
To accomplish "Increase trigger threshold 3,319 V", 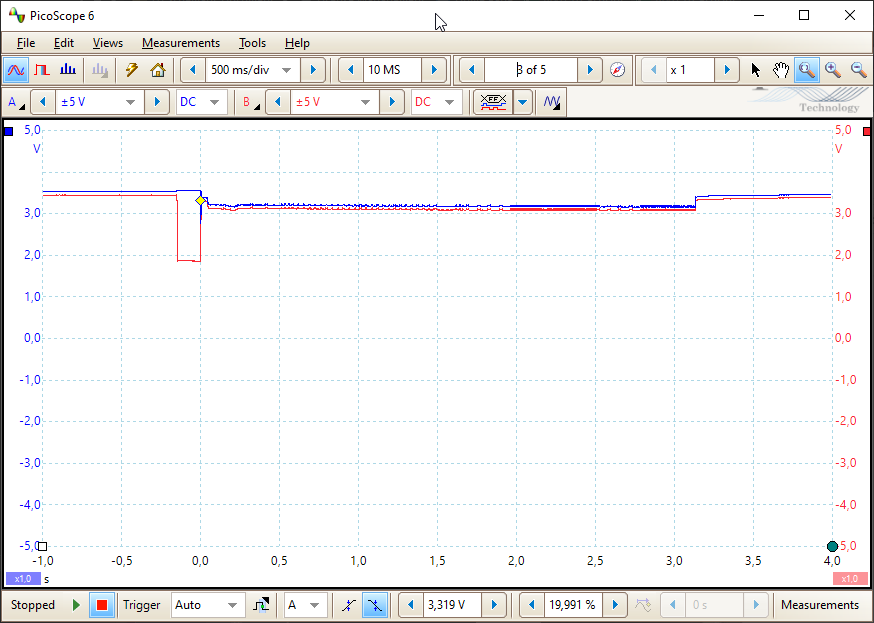I will coord(494,605).
